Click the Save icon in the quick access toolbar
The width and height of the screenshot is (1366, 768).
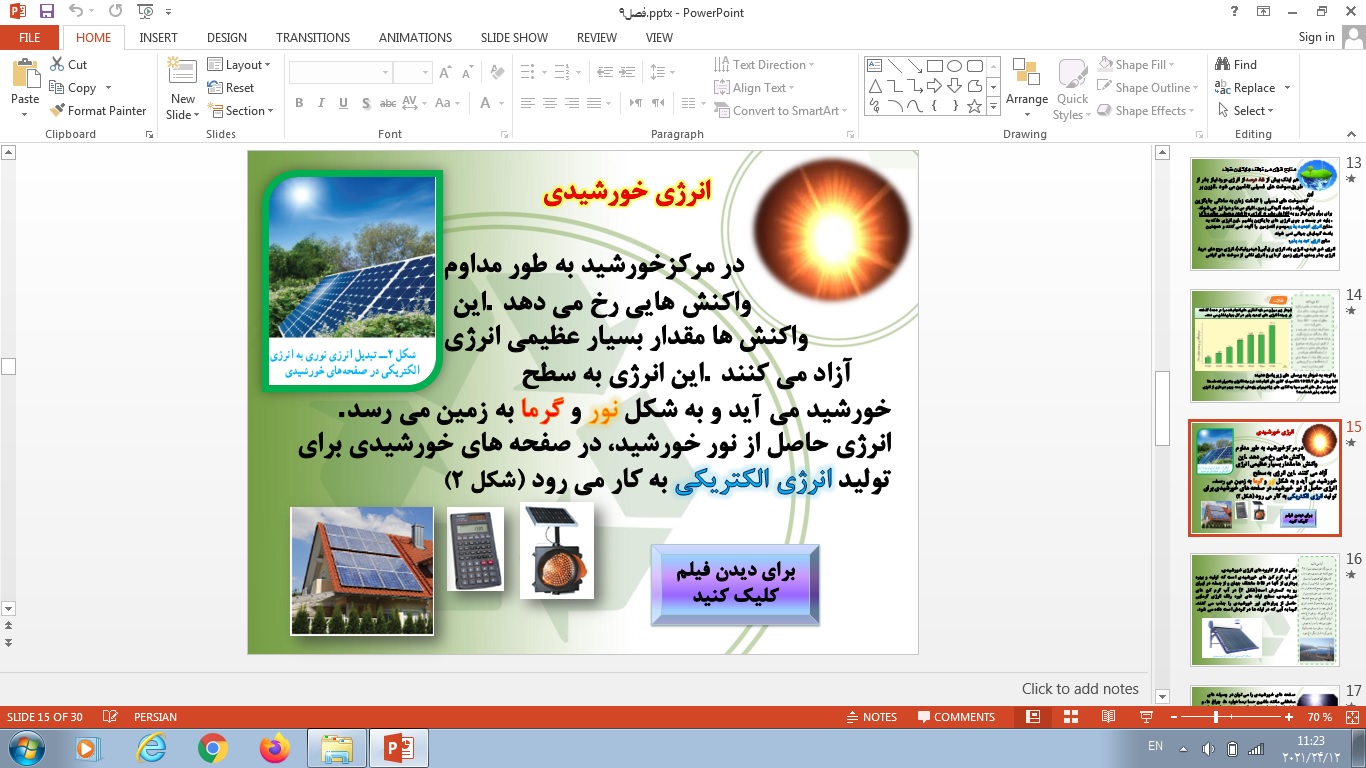[x=47, y=12]
